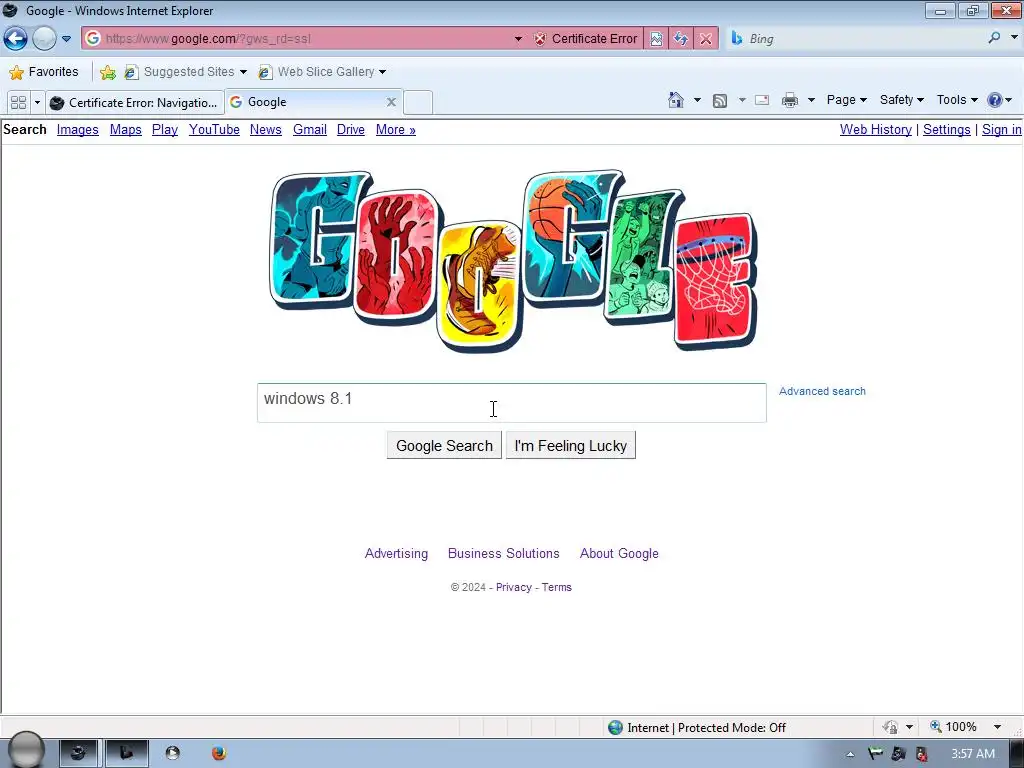
Task: Open the recent pages dropdown arrow
Action: coord(67,39)
